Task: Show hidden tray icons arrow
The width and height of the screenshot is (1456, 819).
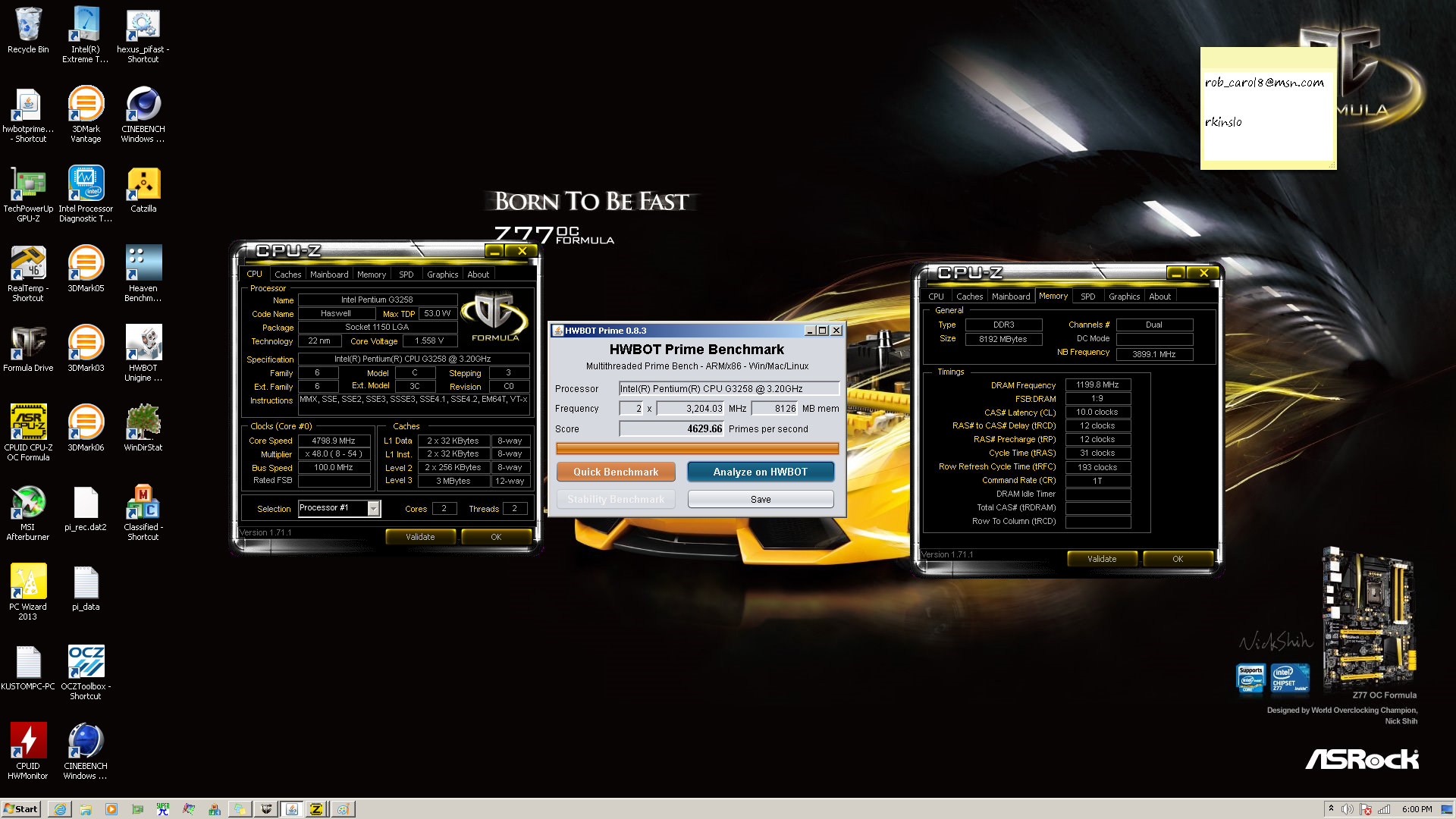Action: (1331, 809)
